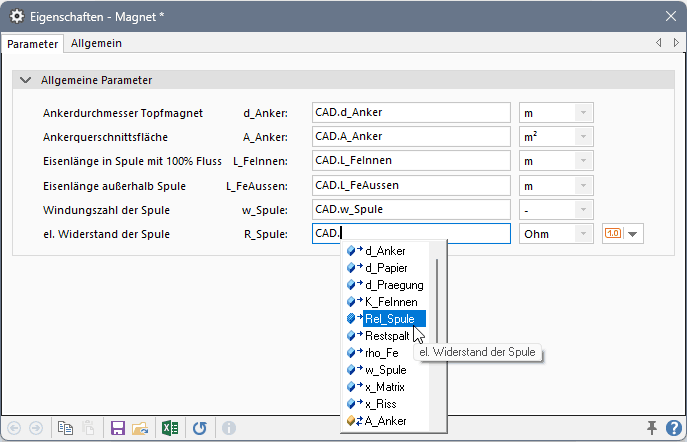Click the label Ankerquerschnittsfläche
Image resolution: width=687 pixels, height=442 pixels.
click(x=105, y=137)
